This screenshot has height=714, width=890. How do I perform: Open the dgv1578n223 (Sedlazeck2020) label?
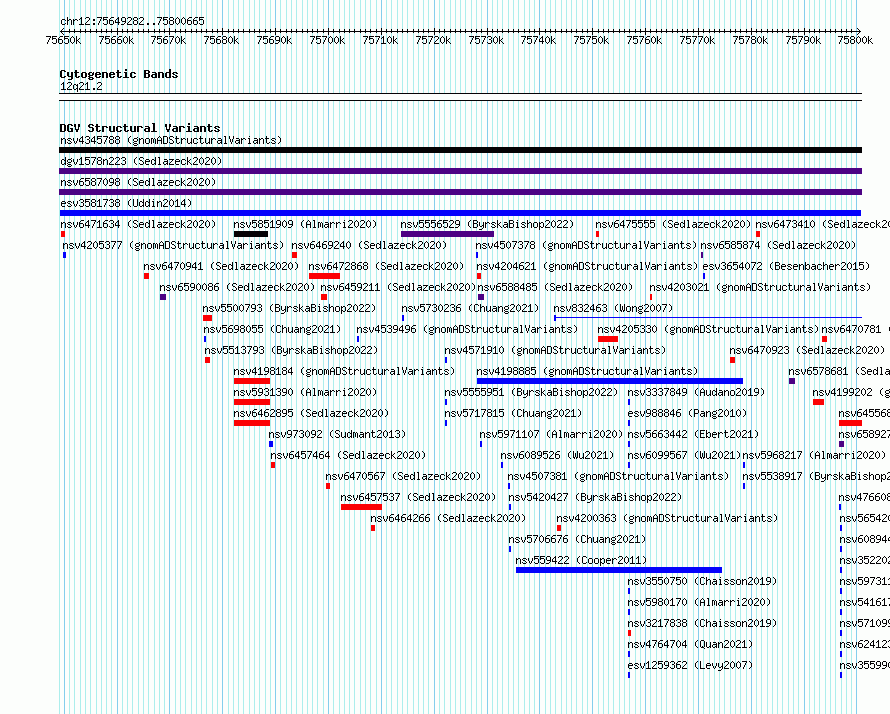point(141,161)
